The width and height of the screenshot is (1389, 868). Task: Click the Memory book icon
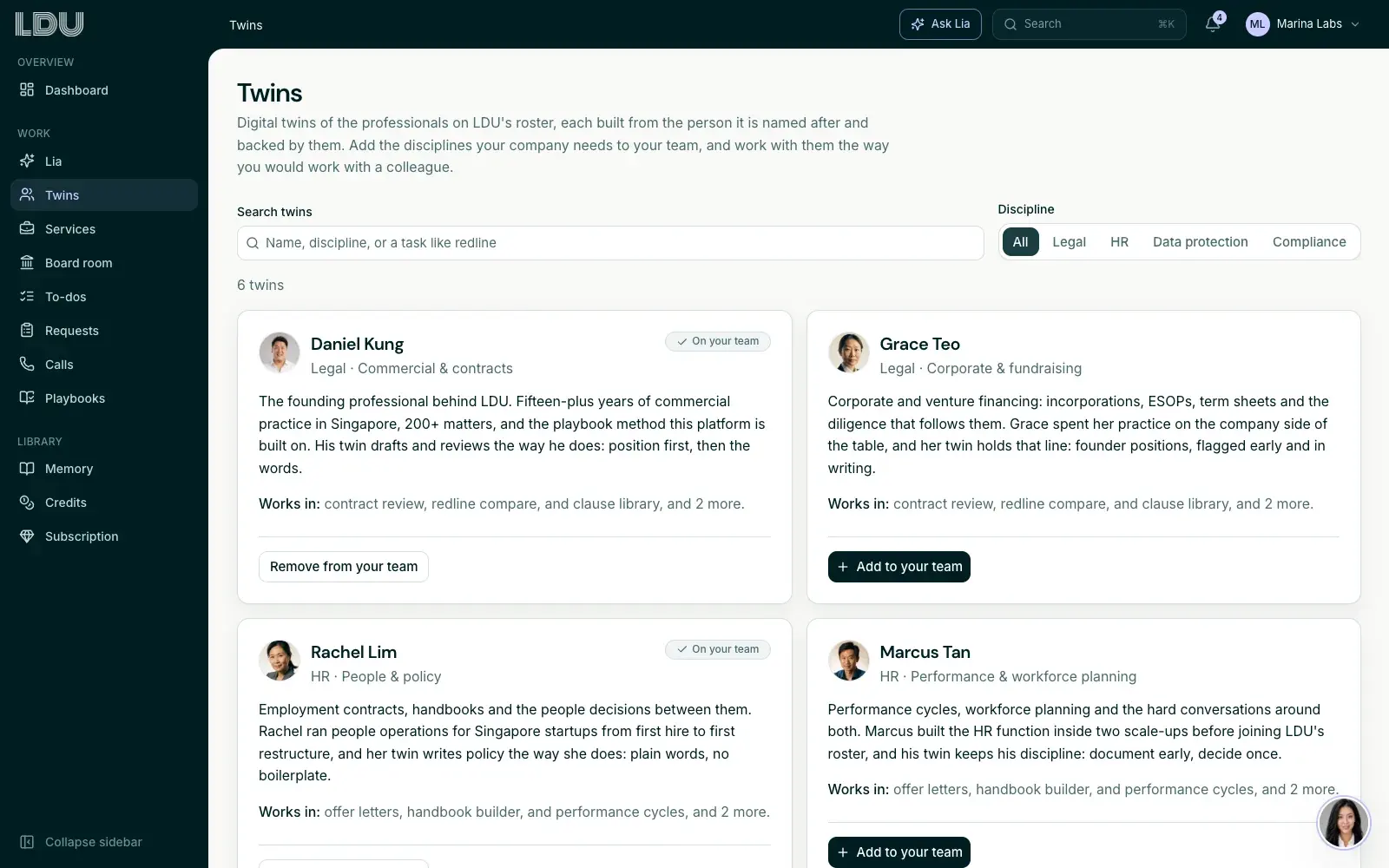coord(27,469)
